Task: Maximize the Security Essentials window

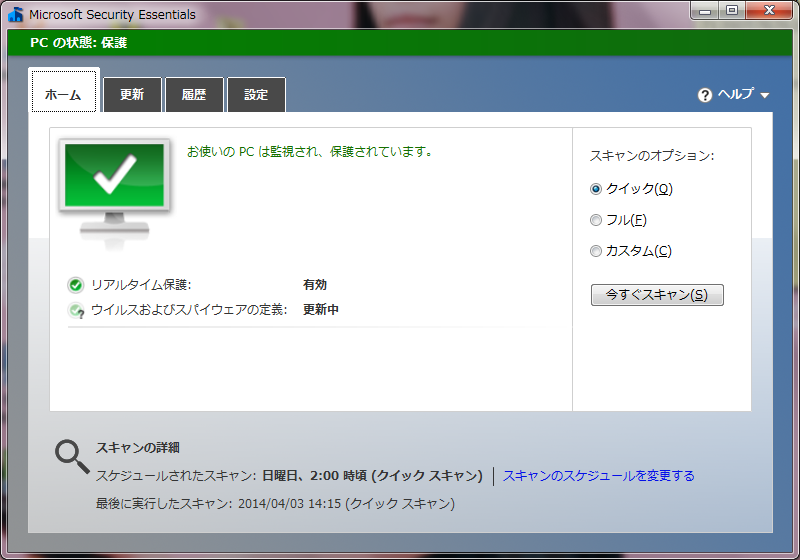Action: pyautogui.click(x=732, y=10)
